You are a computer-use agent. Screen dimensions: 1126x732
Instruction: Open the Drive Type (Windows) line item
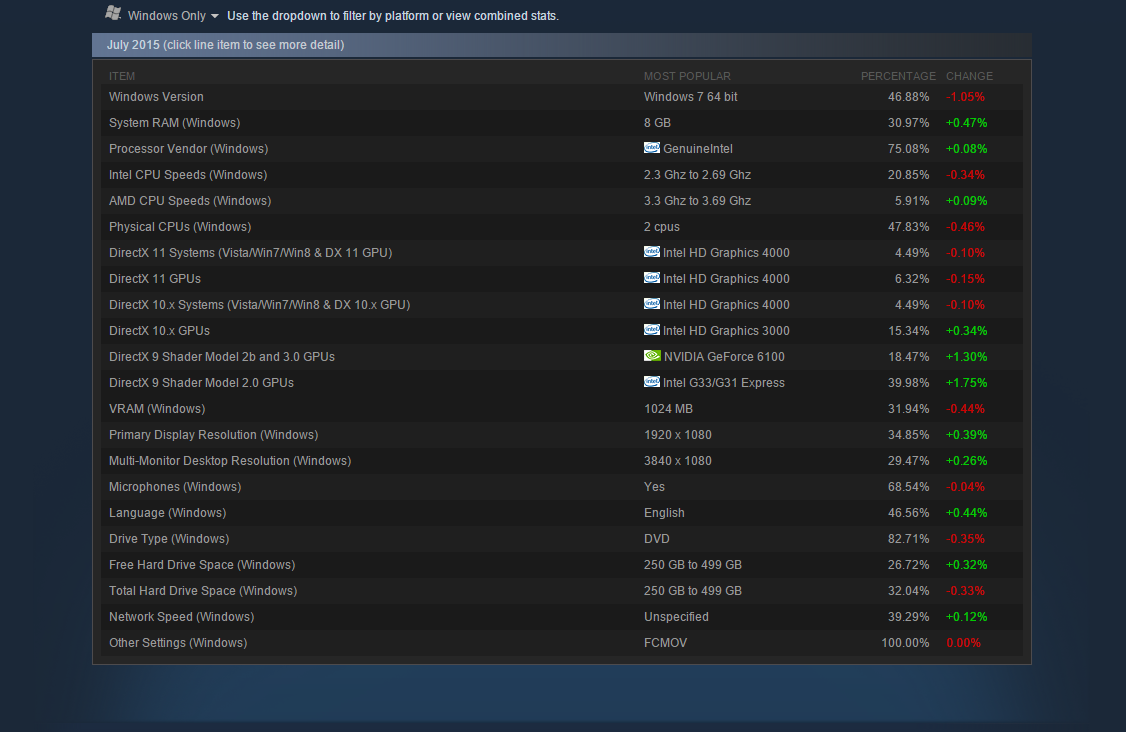pyautogui.click(x=562, y=539)
